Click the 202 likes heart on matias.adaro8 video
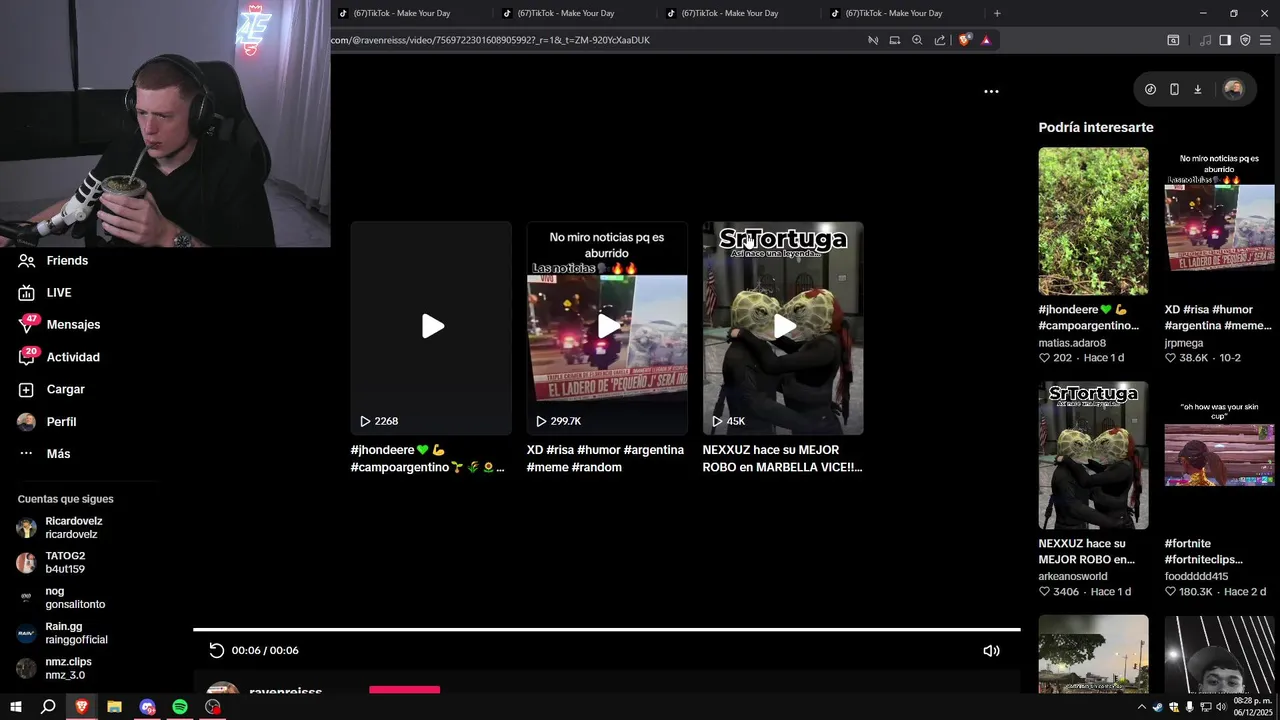 click(x=1044, y=358)
